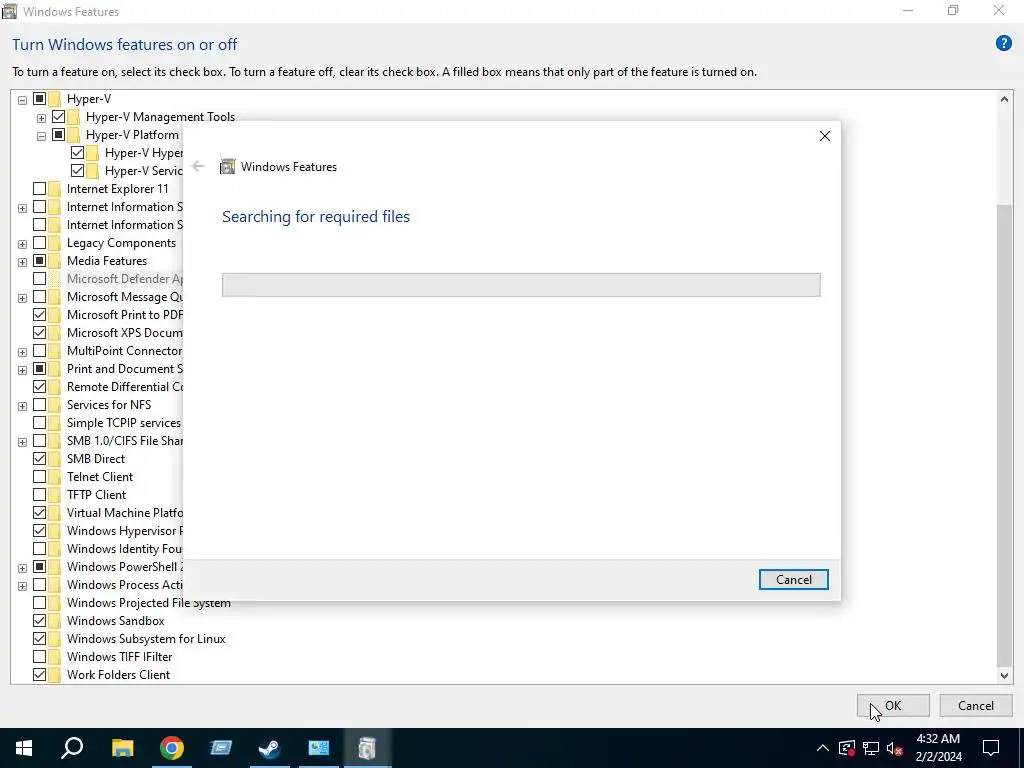Click the feature list scrollbar up arrow
This screenshot has height=768, width=1024.
click(x=1004, y=99)
